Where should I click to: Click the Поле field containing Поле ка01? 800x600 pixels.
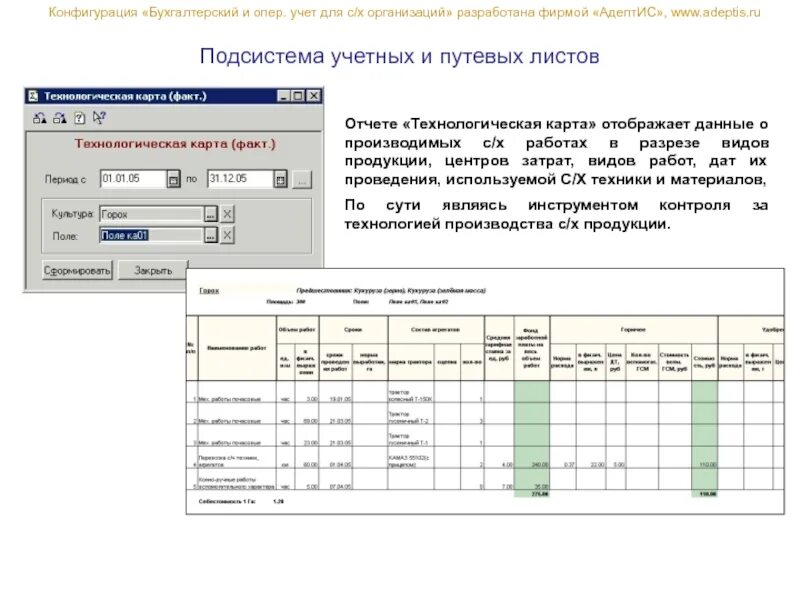tap(152, 235)
